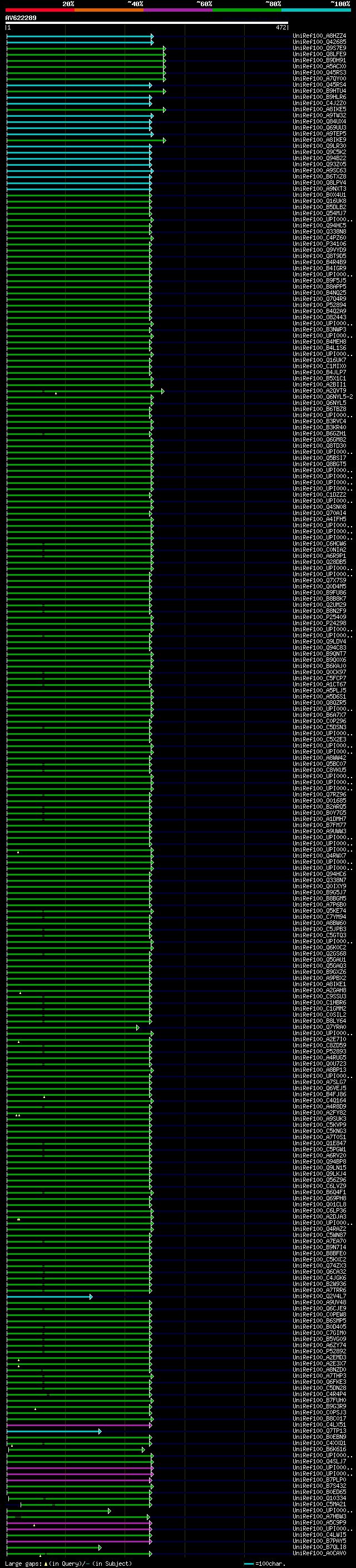Click hit UniRef100_P25409
356x1568 pixels.
319,617
